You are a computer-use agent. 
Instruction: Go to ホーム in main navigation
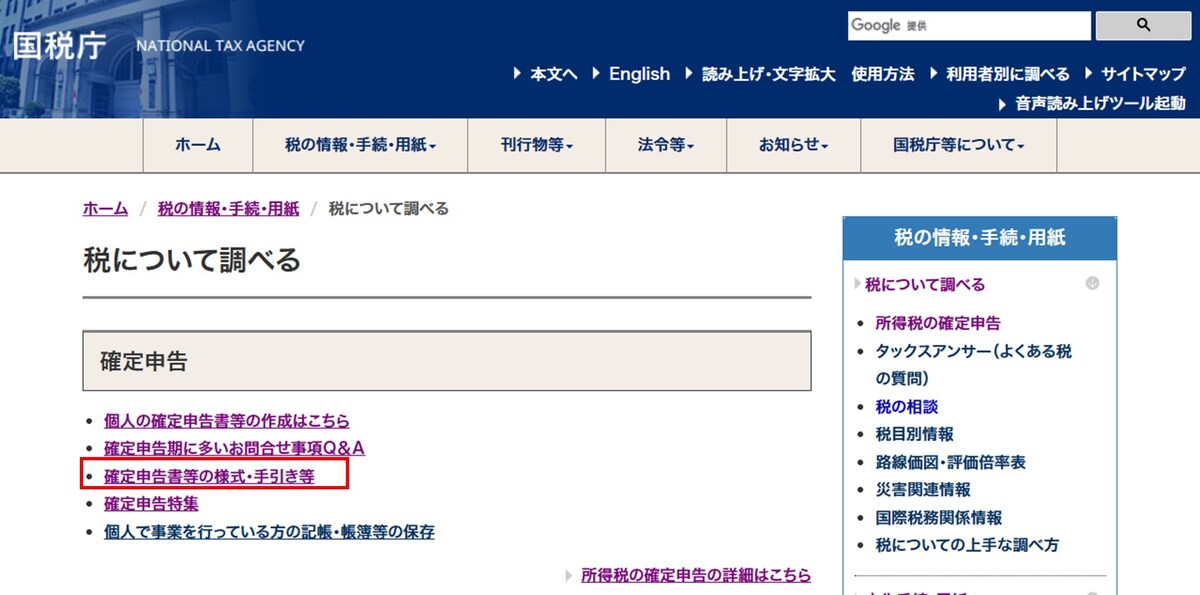(x=198, y=145)
